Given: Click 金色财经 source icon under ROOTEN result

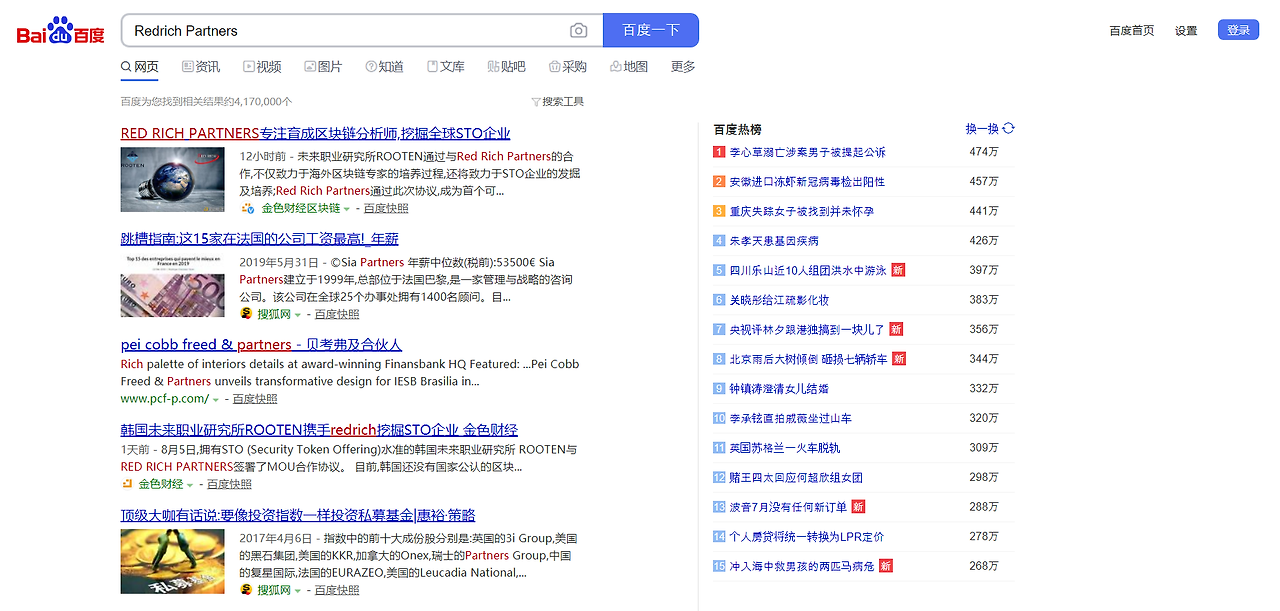Looking at the screenshot, I should point(127,484).
